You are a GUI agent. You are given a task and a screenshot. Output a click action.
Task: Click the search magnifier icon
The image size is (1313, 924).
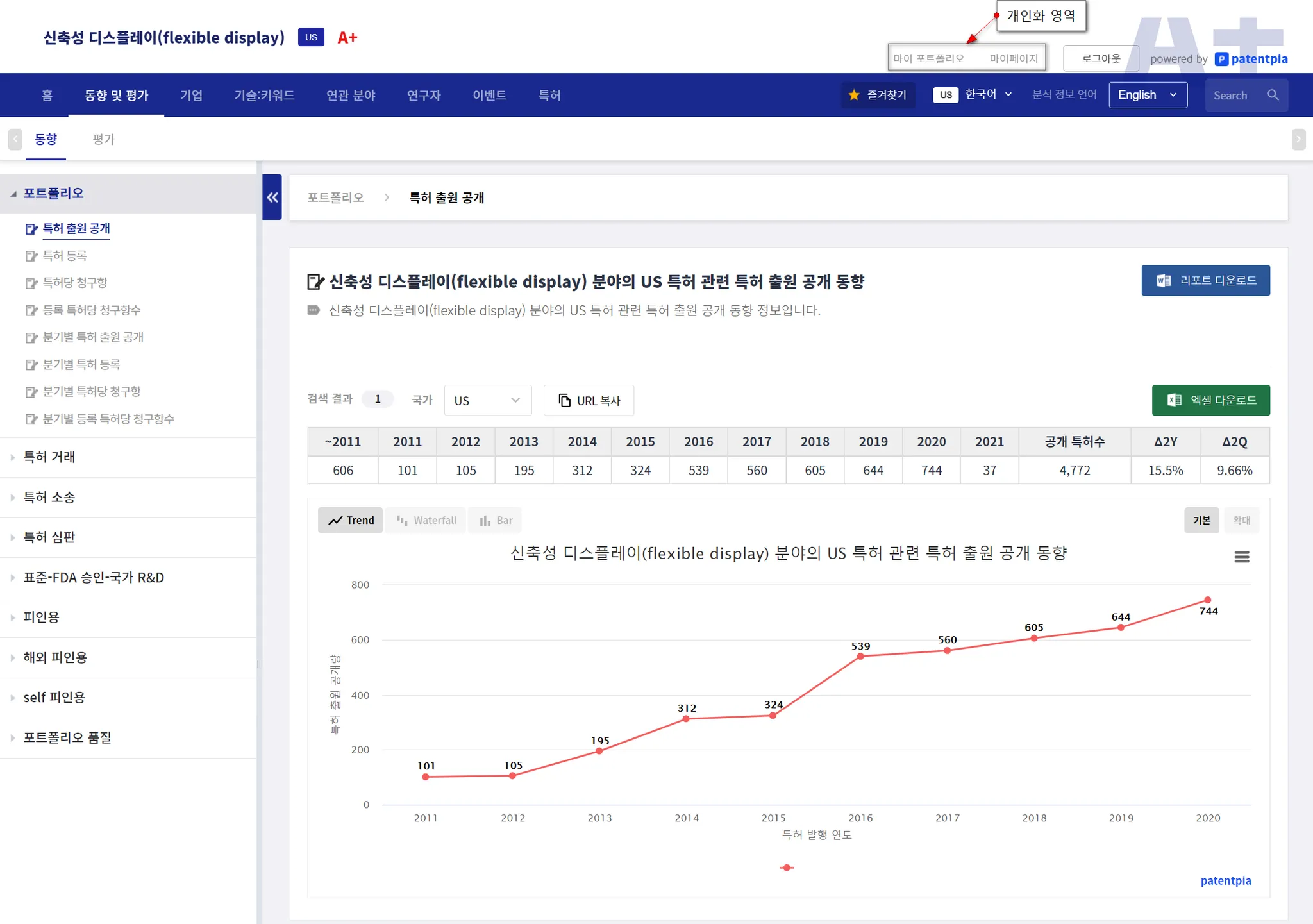click(1273, 95)
